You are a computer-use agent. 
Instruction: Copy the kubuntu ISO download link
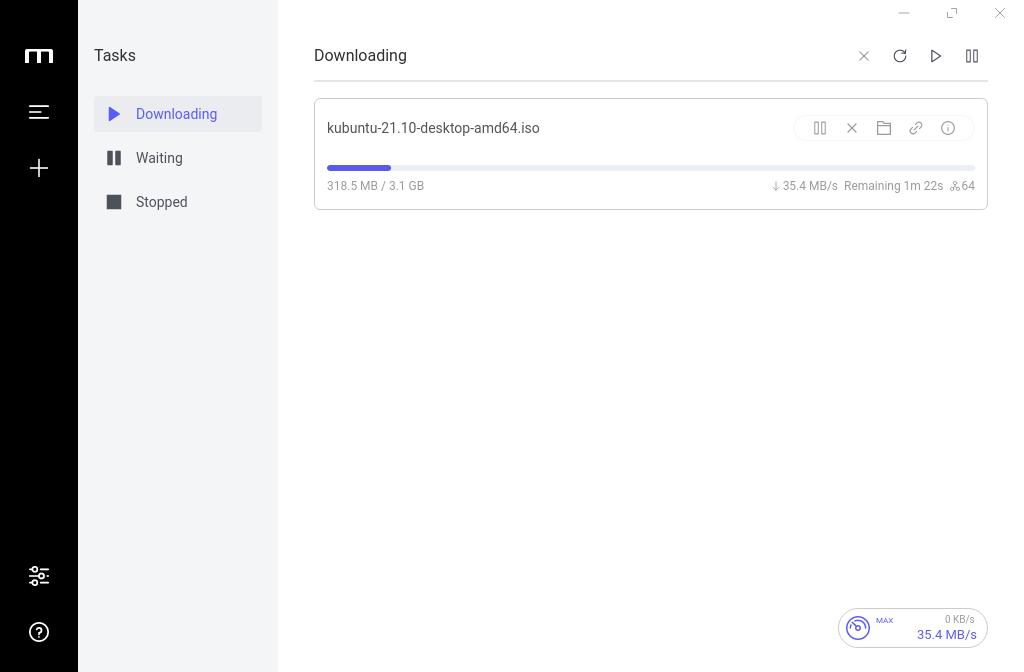tap(916, 128)
